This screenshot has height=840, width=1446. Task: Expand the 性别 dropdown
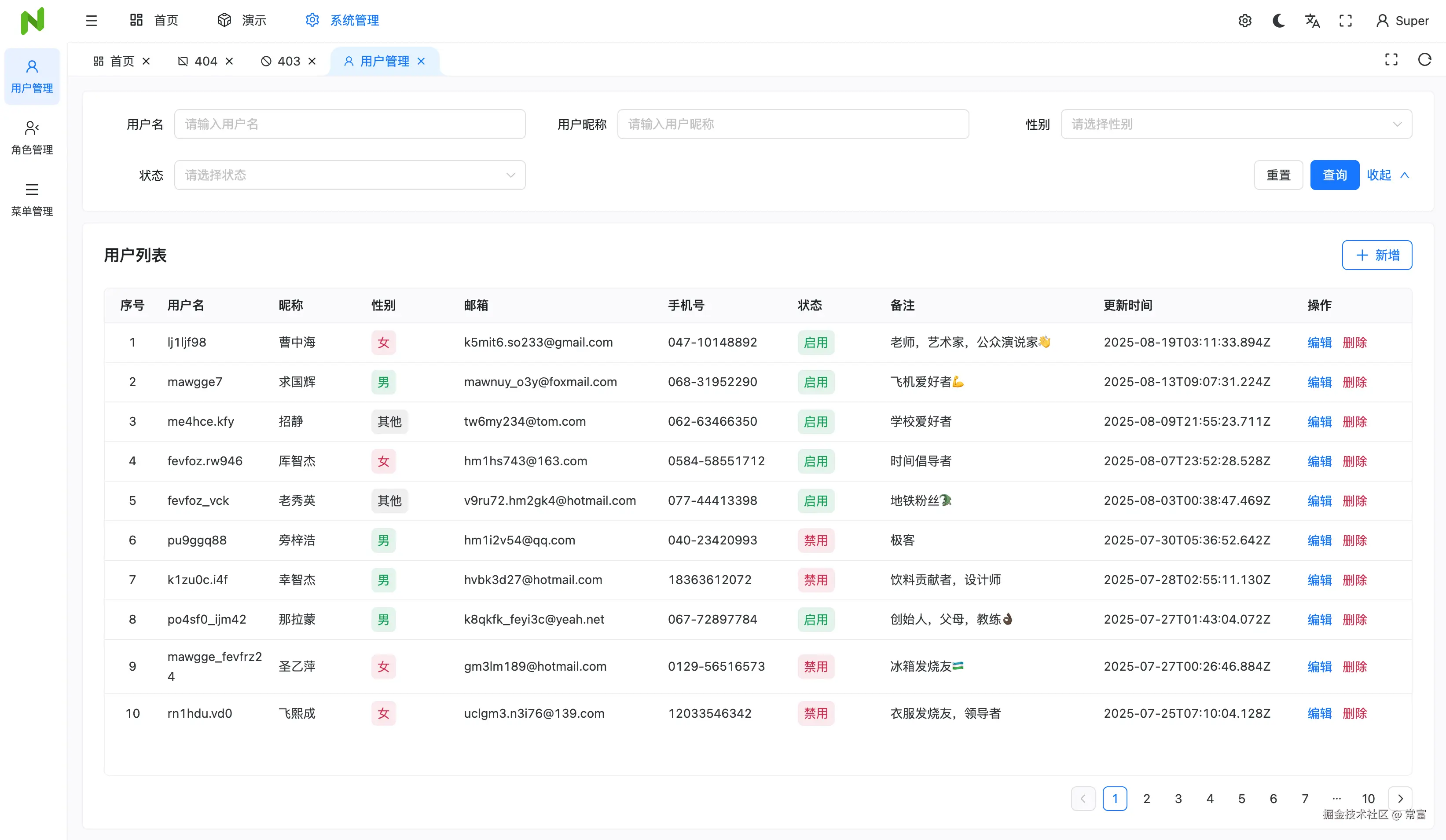[1236, 124]
